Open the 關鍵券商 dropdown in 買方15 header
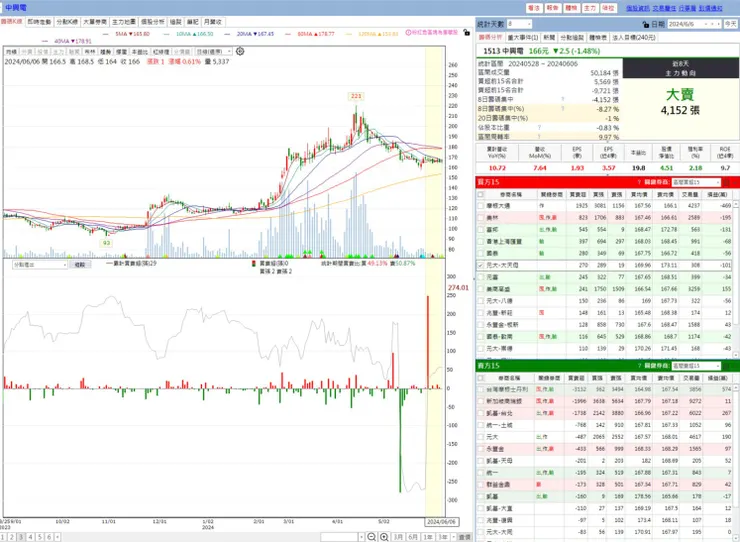This screenshot has height=542, width=740. (697, 182)
